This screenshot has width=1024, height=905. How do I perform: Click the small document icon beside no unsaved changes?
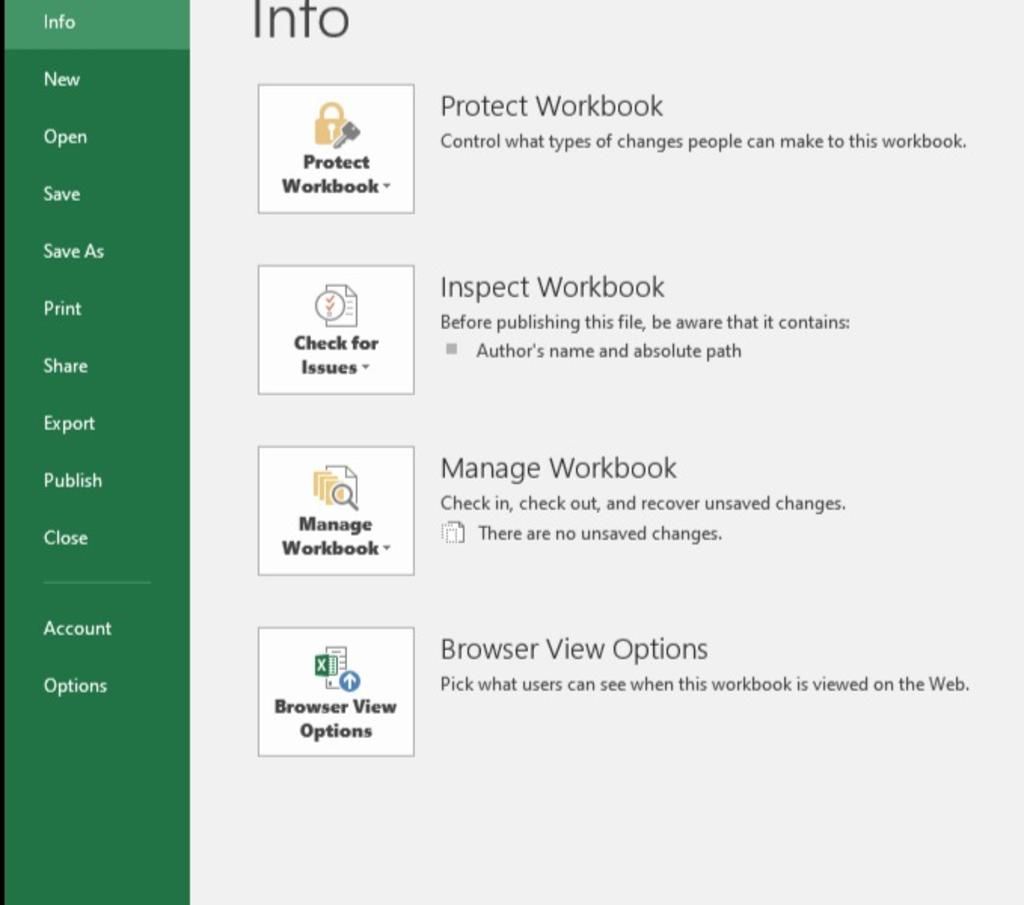pyautogui.click(x=454, y=533)
